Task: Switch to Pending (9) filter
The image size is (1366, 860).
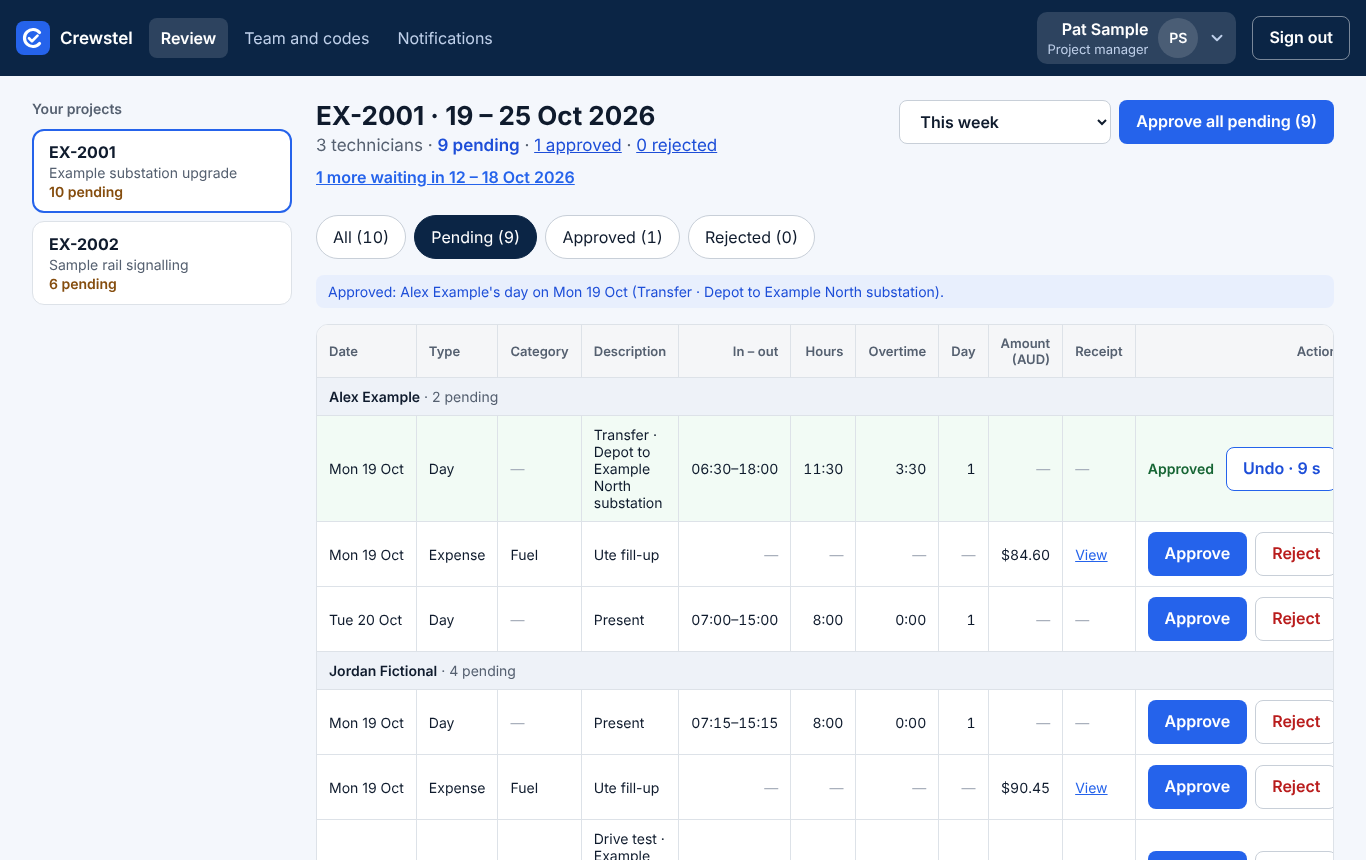Action: 475,237
